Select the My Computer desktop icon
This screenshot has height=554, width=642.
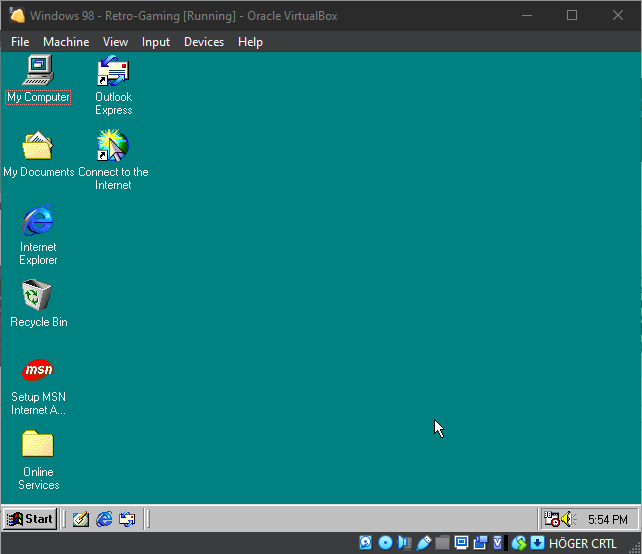[x=38, y=70]
